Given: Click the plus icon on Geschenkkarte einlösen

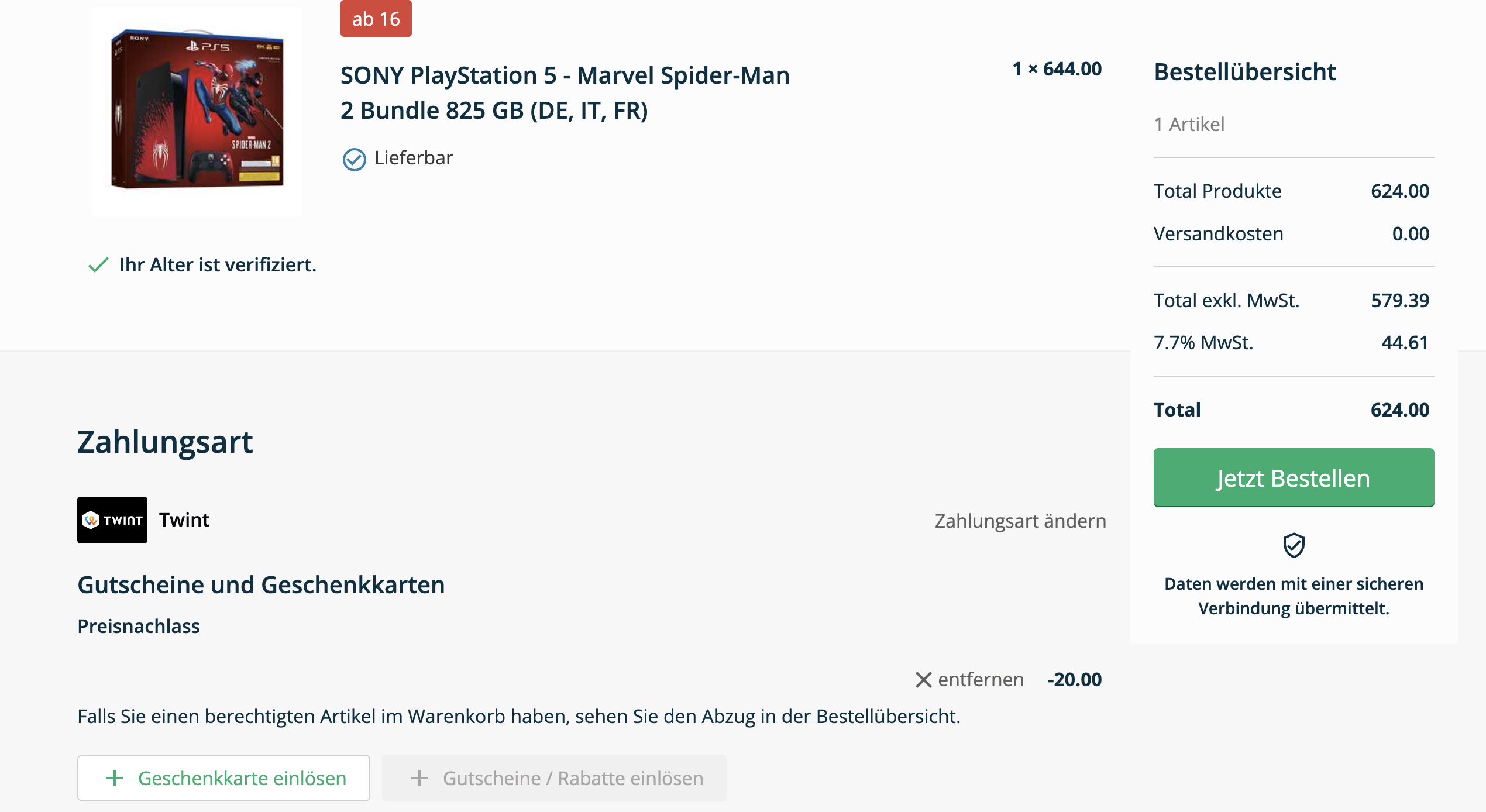Looking at the screenshot, I should pyautogui.click(x=115, y=778).
